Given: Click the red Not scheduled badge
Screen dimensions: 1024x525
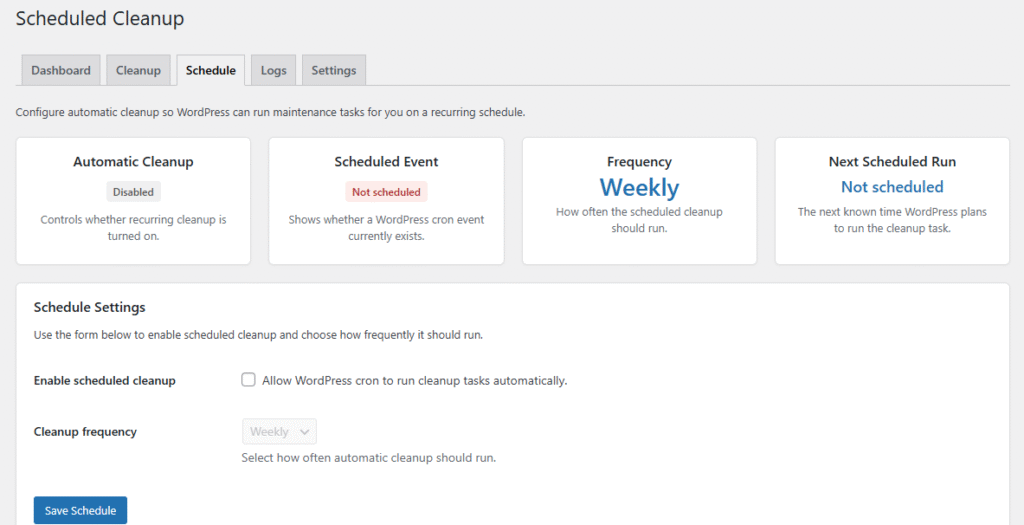Looking at the screenshot, I should point(386,191).
